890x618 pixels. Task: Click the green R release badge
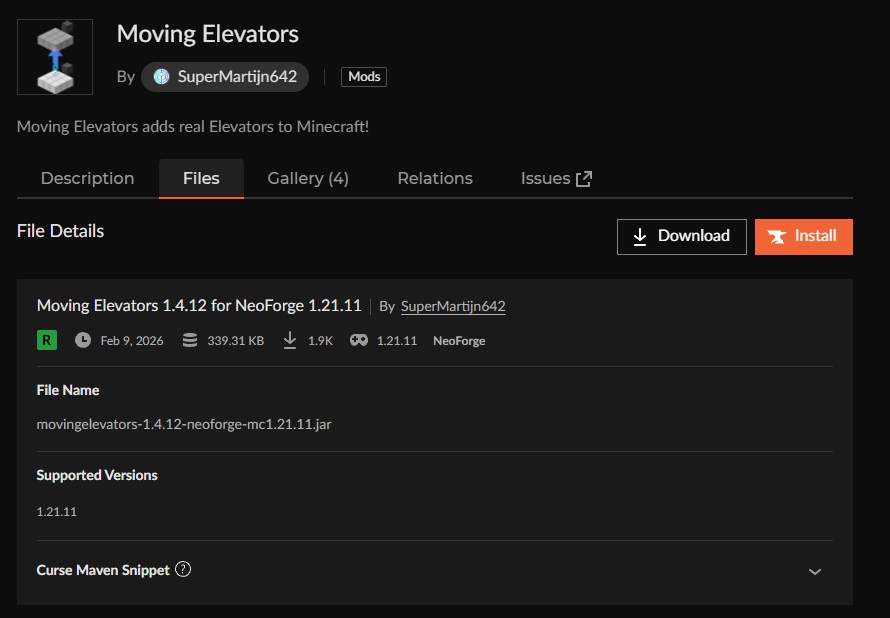(x=46, y=340)
